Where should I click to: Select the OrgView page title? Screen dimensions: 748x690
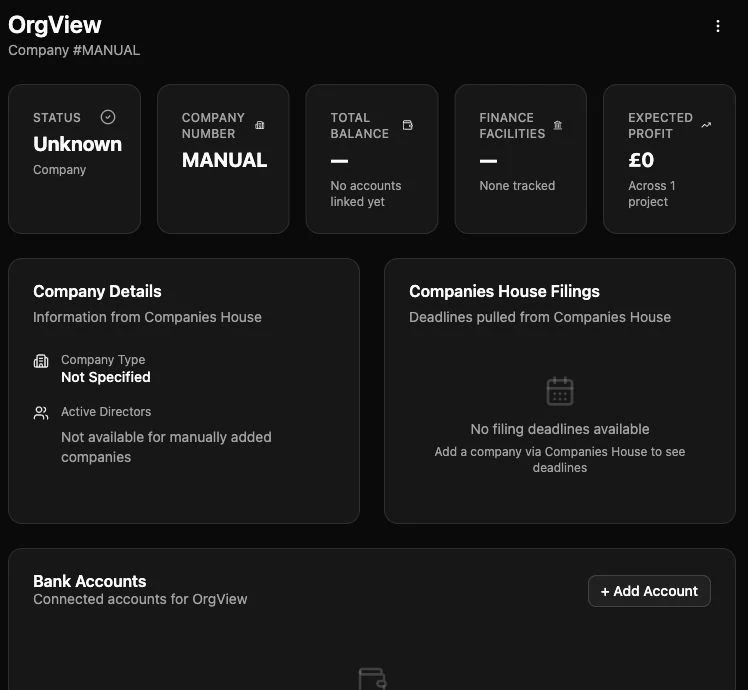pos(55,25)
